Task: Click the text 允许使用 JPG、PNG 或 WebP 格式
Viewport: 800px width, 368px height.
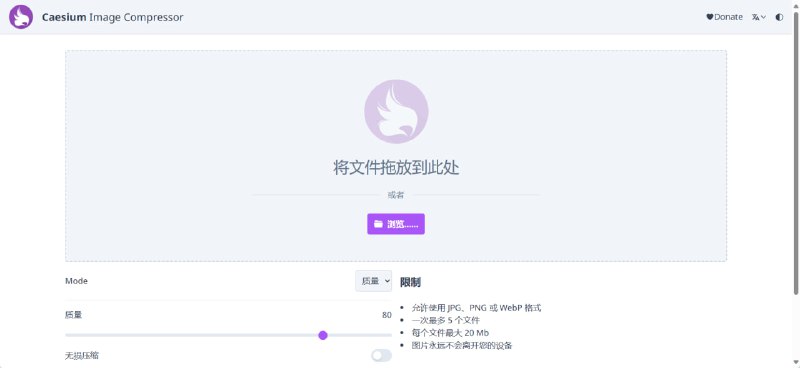Action: pyautogui.click(x=476, y=308)
